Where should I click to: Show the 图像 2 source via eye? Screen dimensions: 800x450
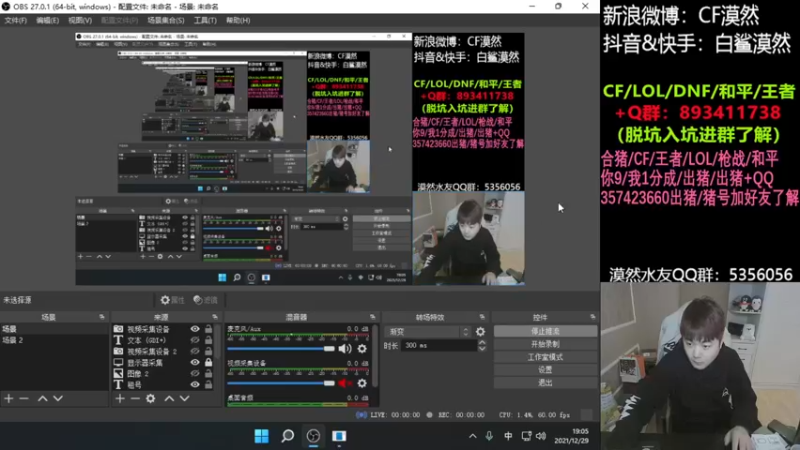pyautogui.click(x=195, y=374)
